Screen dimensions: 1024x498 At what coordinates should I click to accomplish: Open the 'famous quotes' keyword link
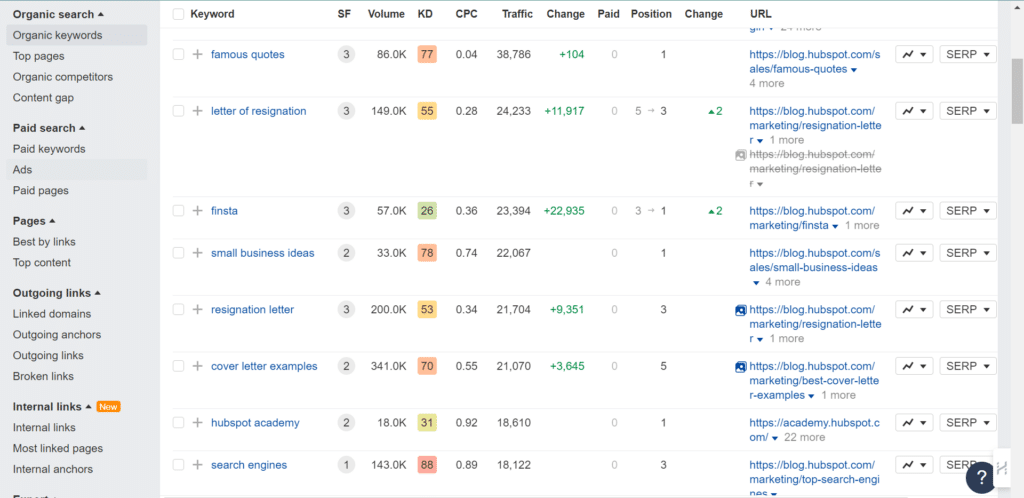(248, 55)
